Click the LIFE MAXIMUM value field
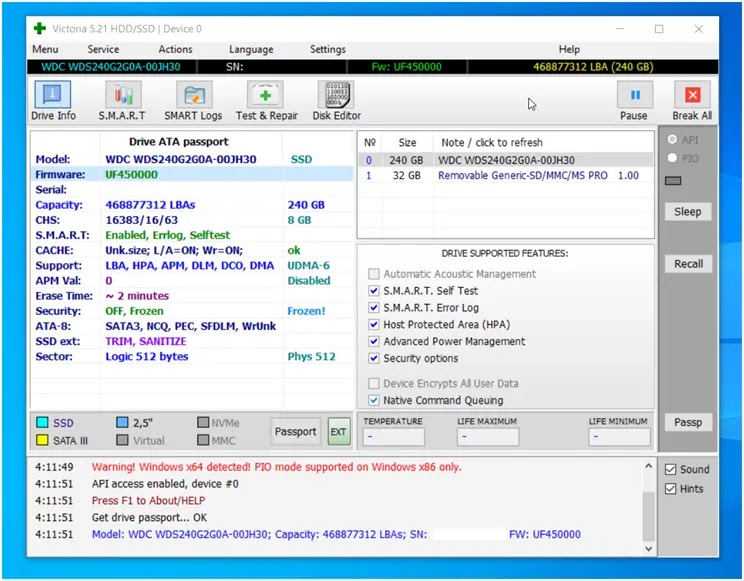The width and height of the screenshot is (744, 581). pos(488,437)
